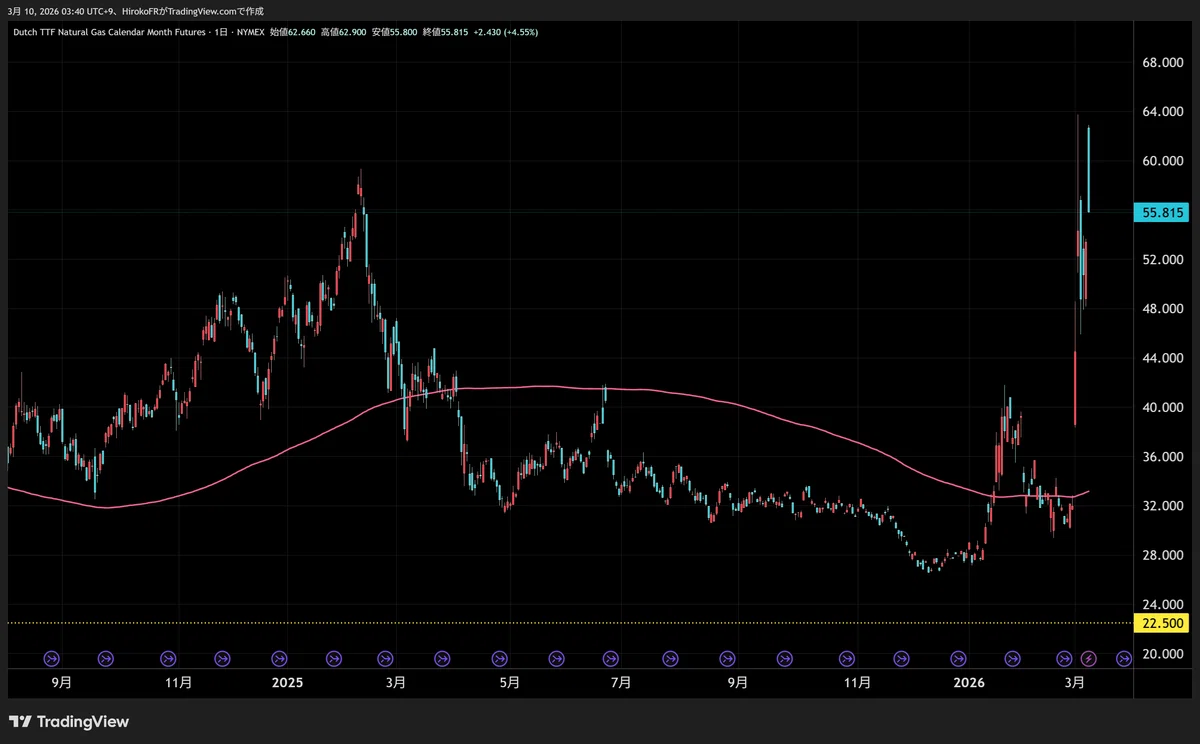Viewport: 1200px width, 744px height.
Task: Click the 20.000 price axis label
Action: point(1162,654)
